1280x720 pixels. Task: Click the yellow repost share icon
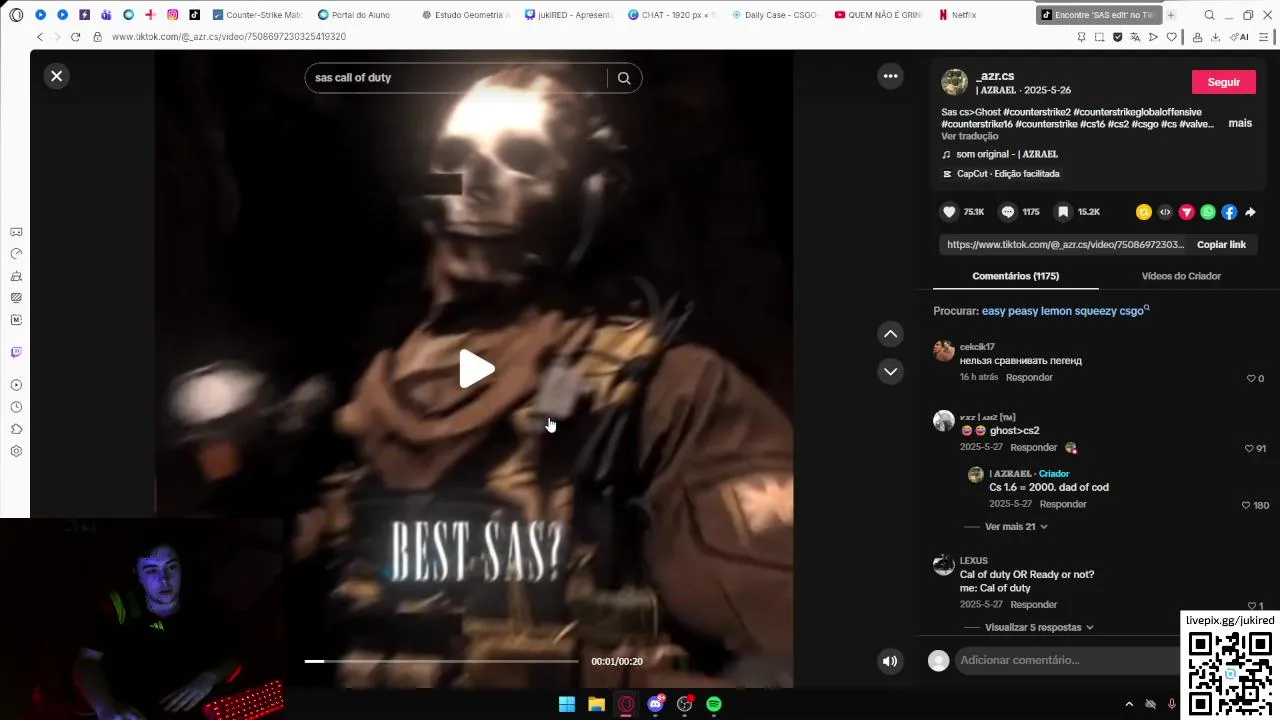click(1143, 212)
